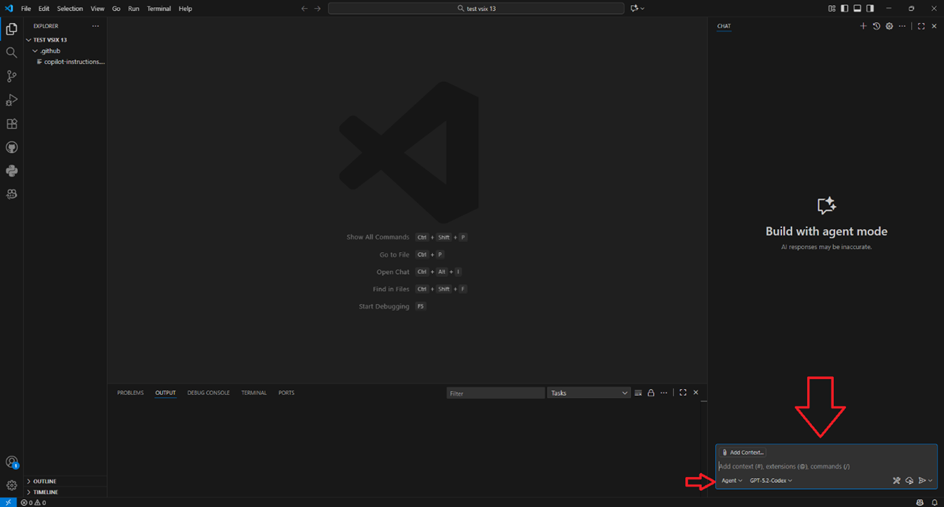Open the Agent mode dropdown
Screen dimensions: 944x507
tap(732, 481)
